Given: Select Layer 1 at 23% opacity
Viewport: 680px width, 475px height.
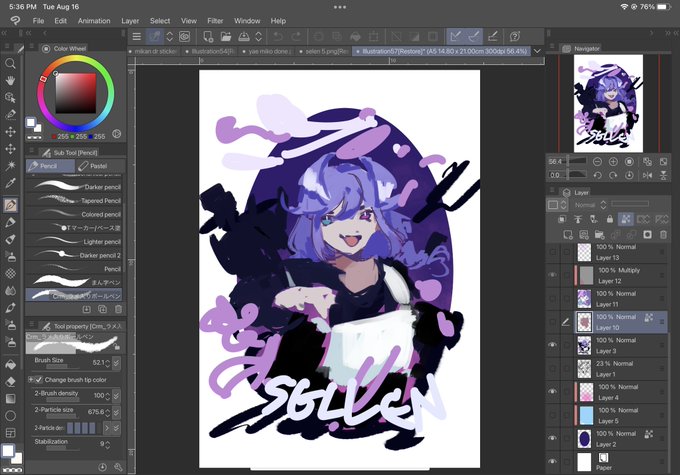Looking at the screenshot, I should tap(621, 368).
